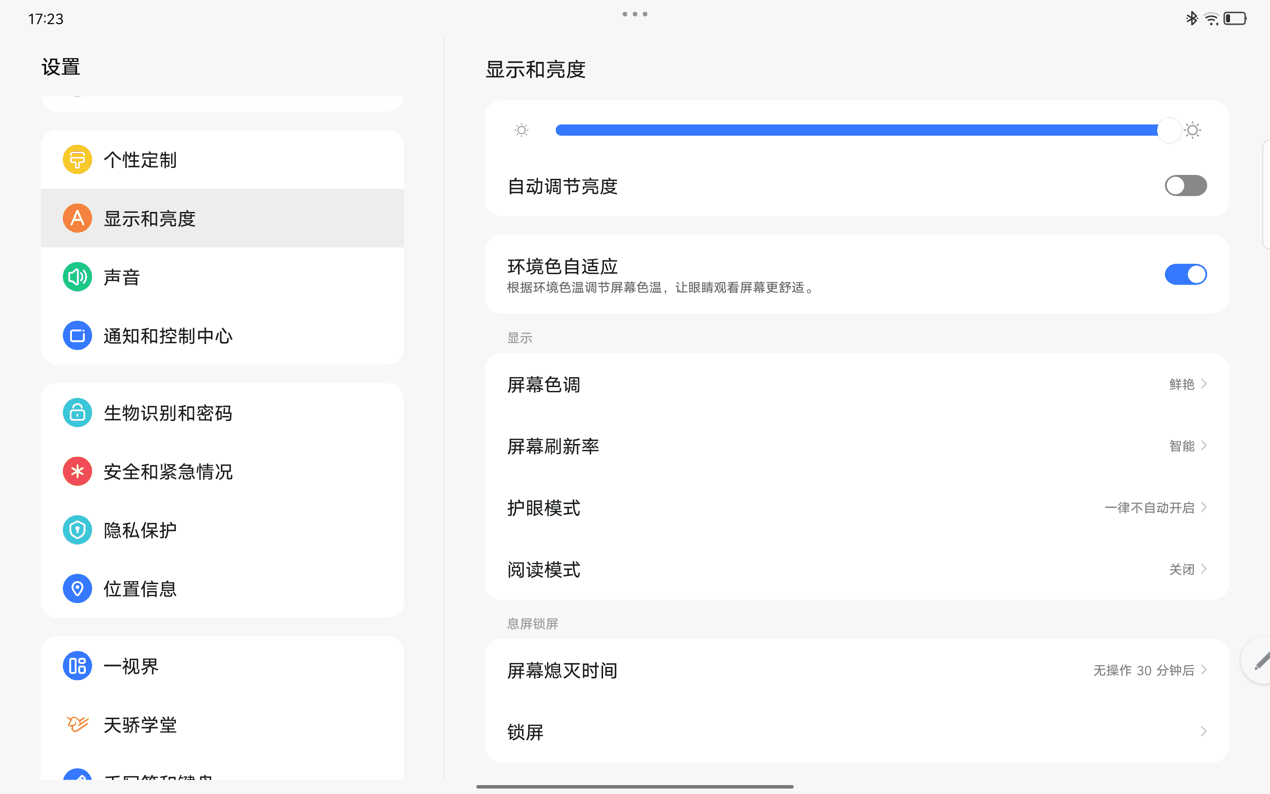Expand the 阅读模式 setting
The image size is (1270, 794).
click(1202, 569)
